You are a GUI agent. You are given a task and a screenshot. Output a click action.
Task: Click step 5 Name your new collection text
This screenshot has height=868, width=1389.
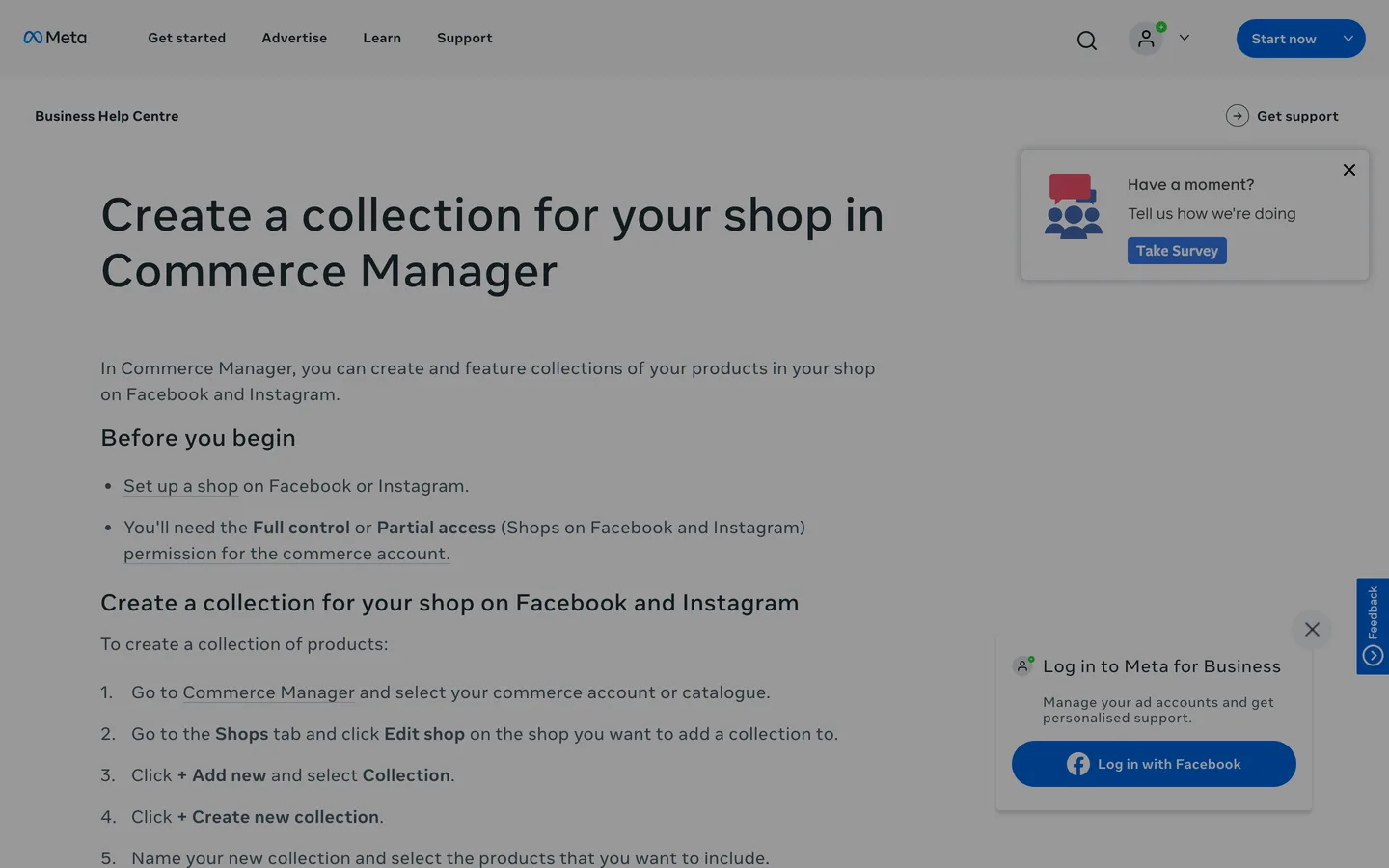(x=450, y=858)
